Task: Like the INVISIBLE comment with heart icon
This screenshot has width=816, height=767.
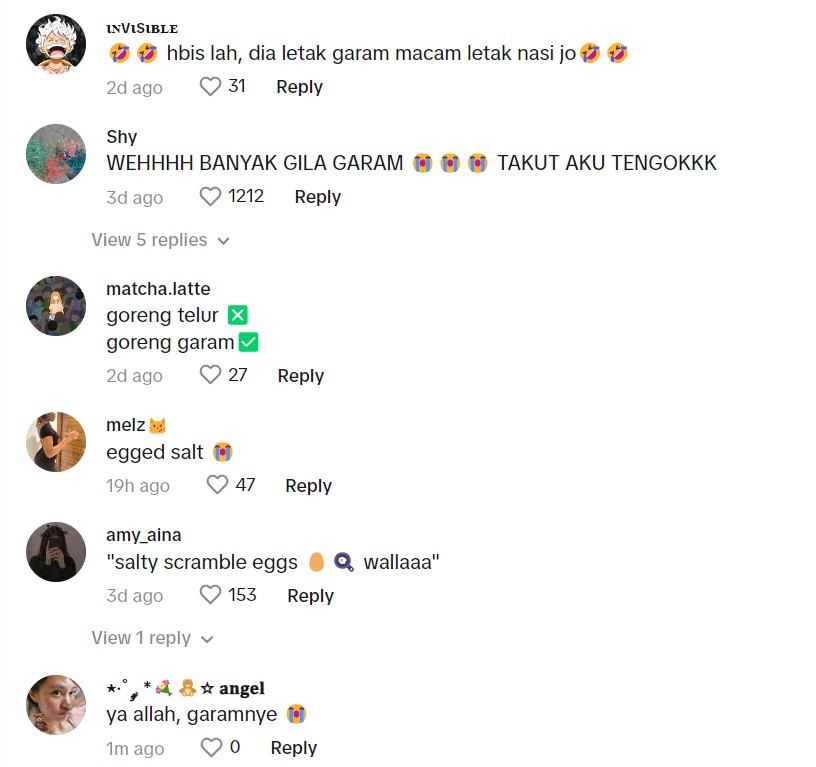Action: 210,86
